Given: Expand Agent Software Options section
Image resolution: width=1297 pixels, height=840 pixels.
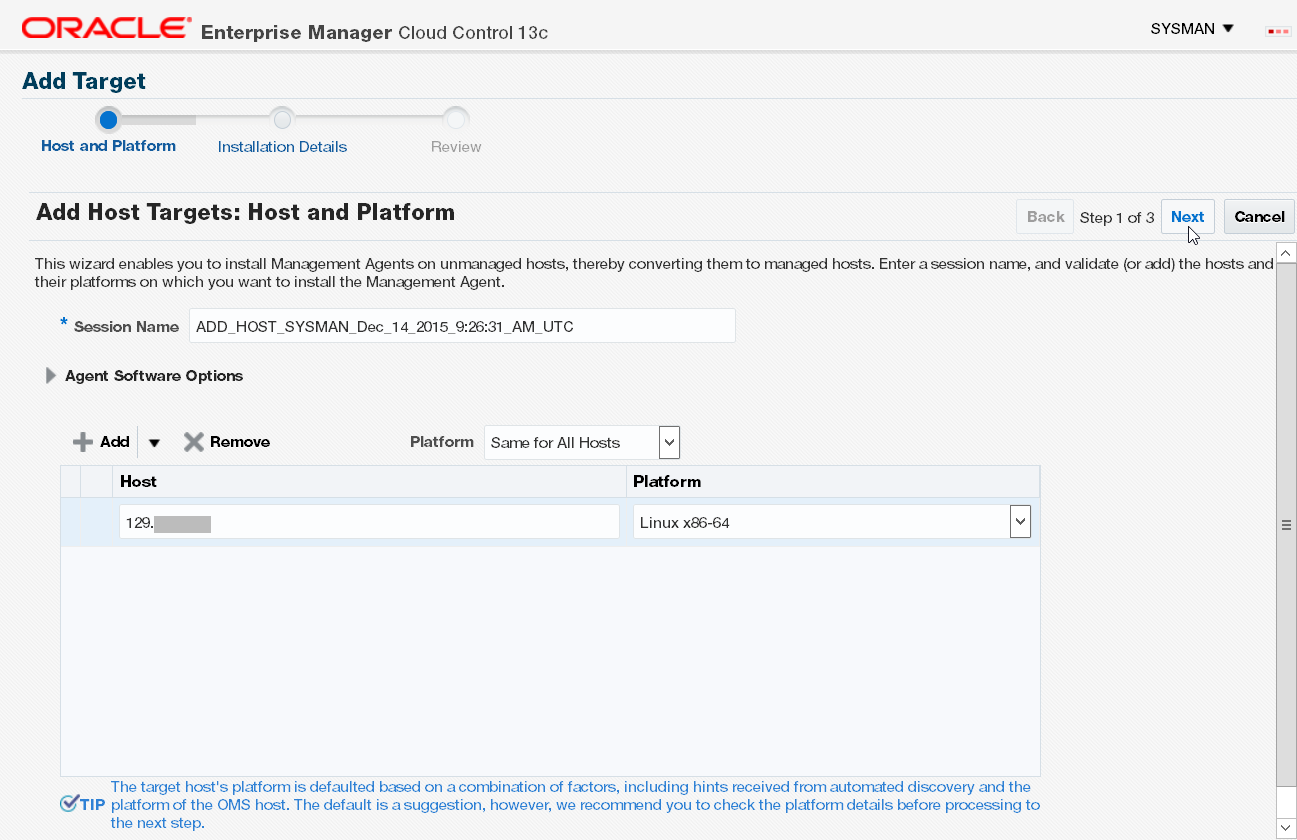Looking at the screenshot, I should pyautogui.click(x=51, y=376).
